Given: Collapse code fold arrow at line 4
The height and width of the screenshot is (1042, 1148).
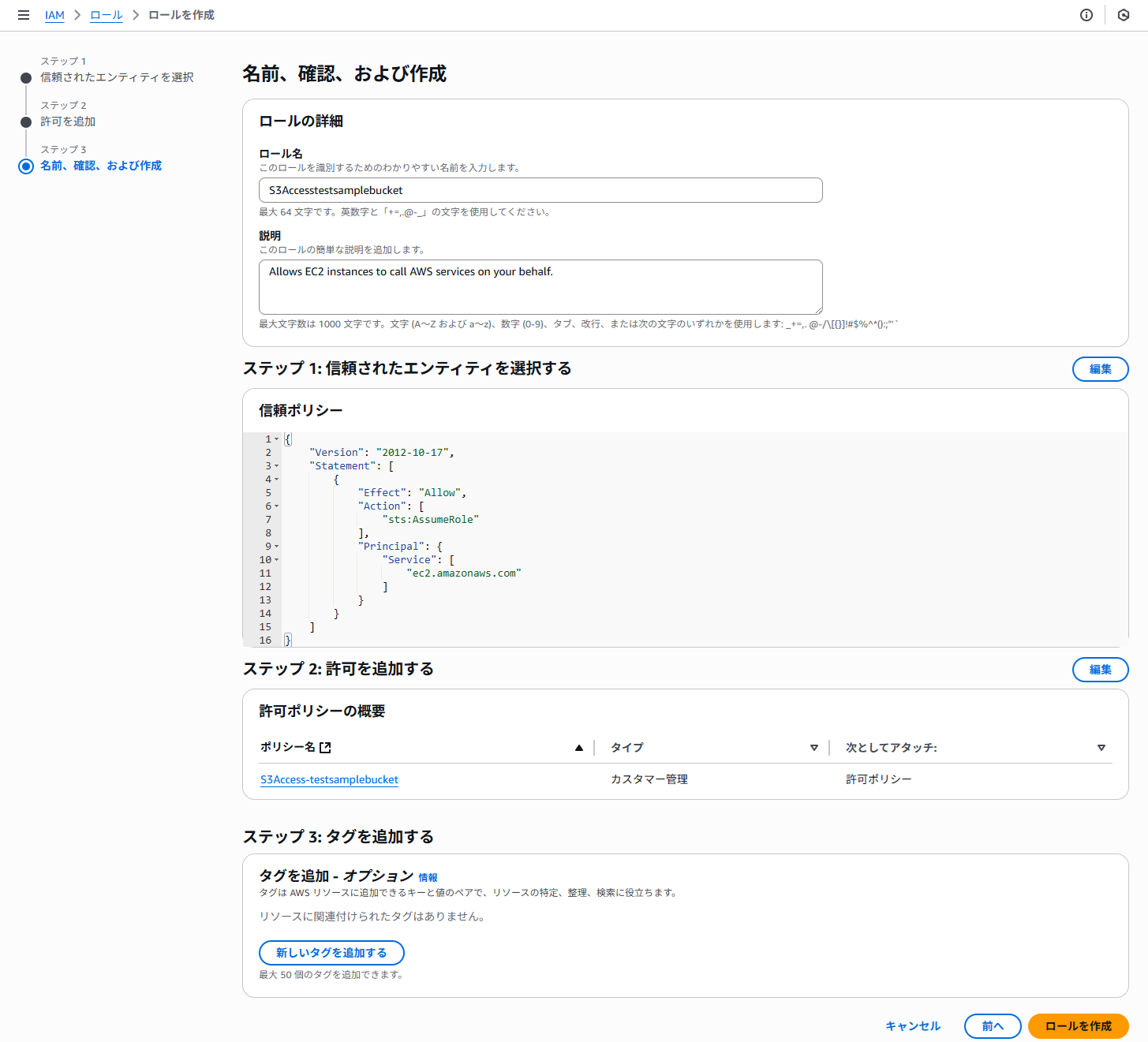Looking at the screenshot, I should click(x=277, y=480).
